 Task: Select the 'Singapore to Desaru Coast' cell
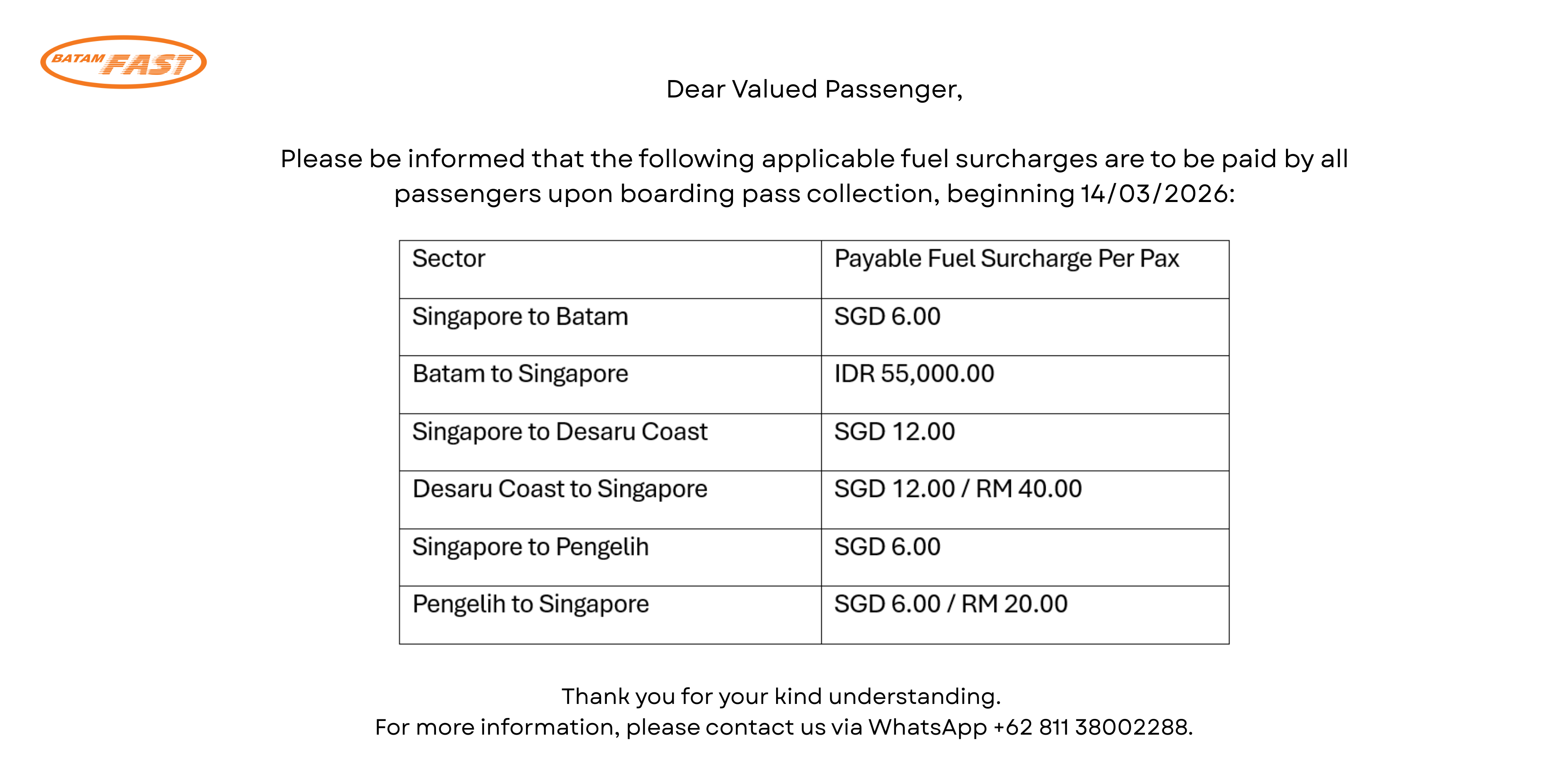click(560, 431)
